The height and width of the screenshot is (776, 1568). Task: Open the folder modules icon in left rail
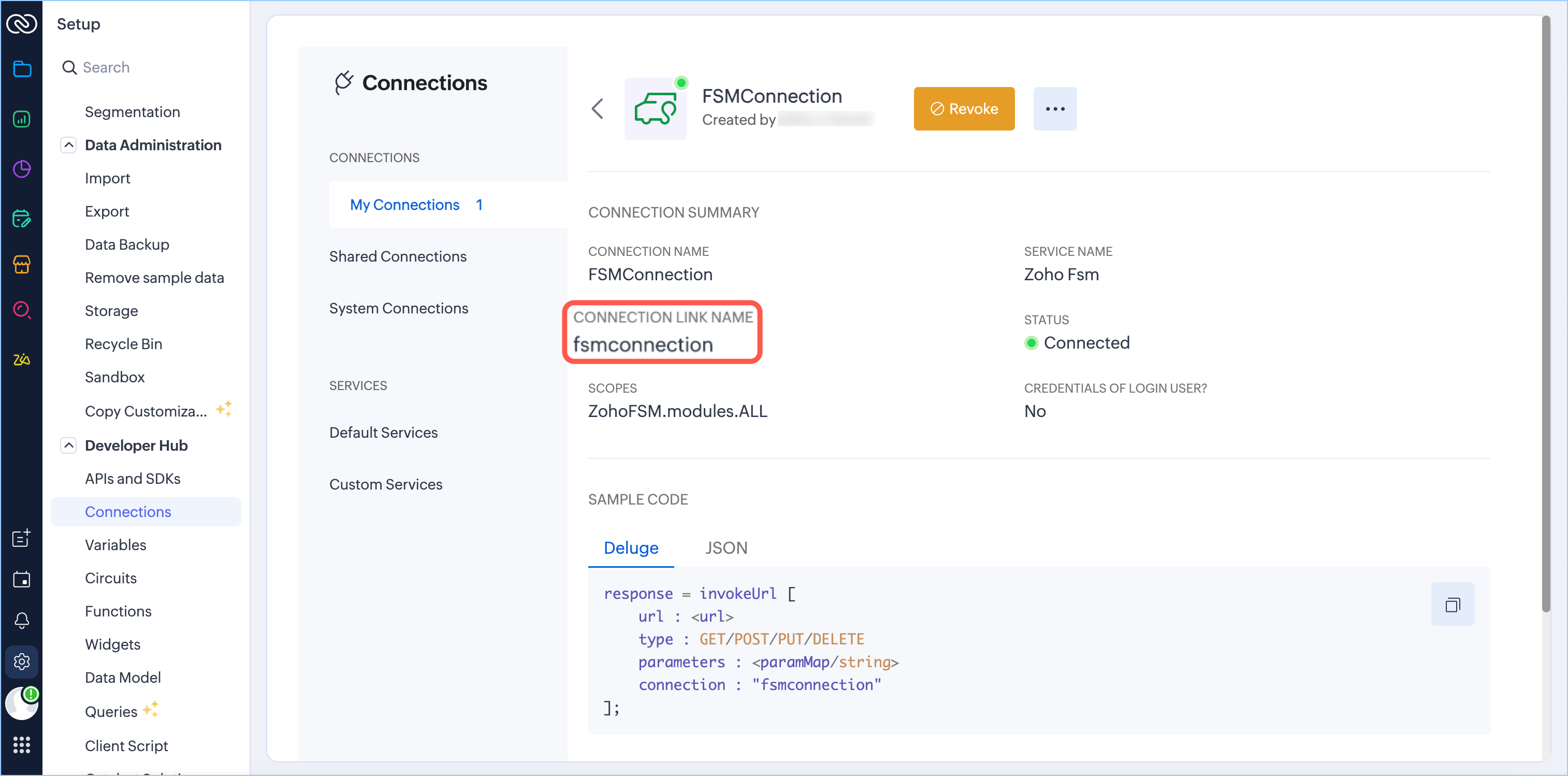click(22, 69)
